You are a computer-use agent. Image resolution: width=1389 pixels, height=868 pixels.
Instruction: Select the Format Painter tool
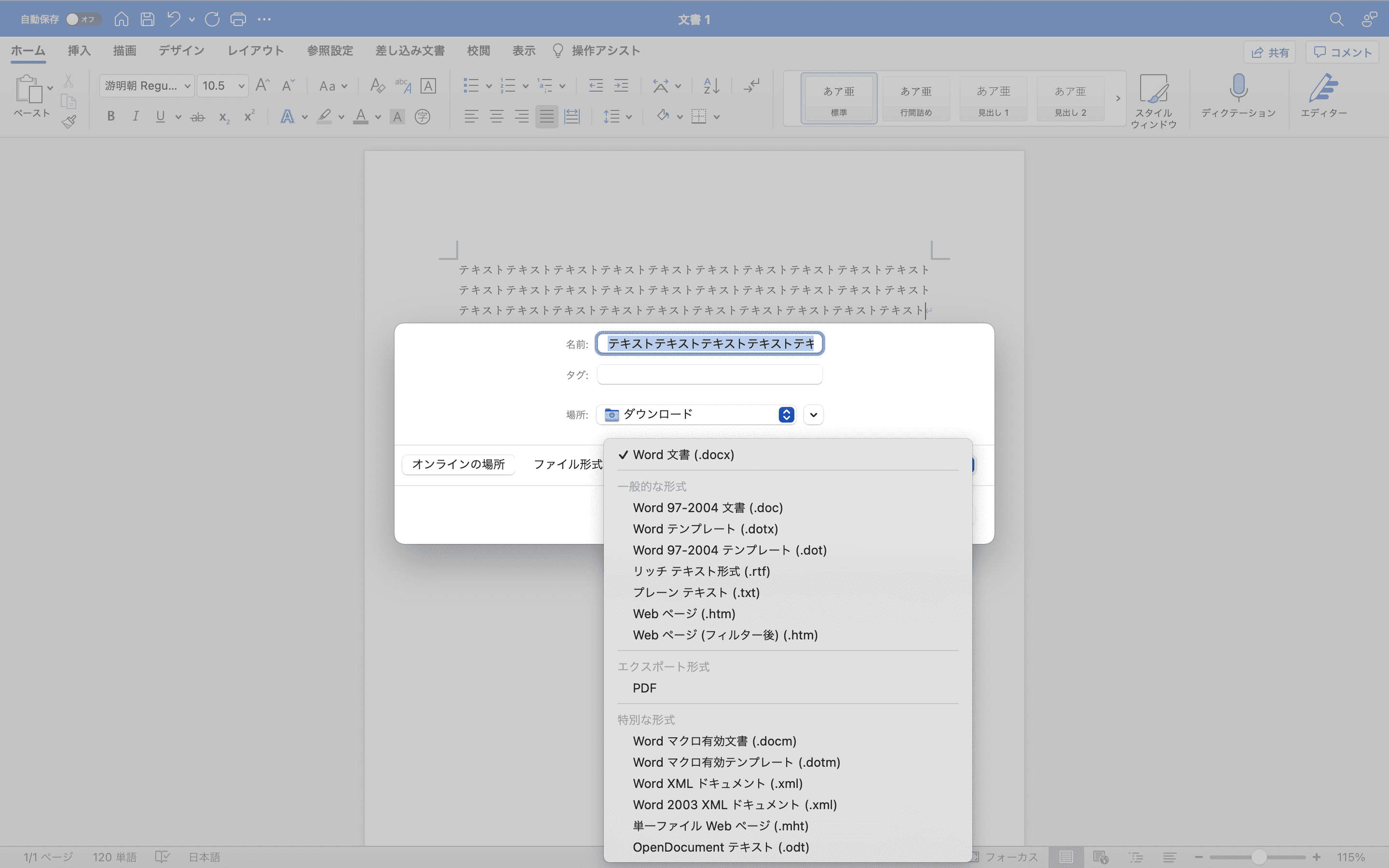coord(69,121)
